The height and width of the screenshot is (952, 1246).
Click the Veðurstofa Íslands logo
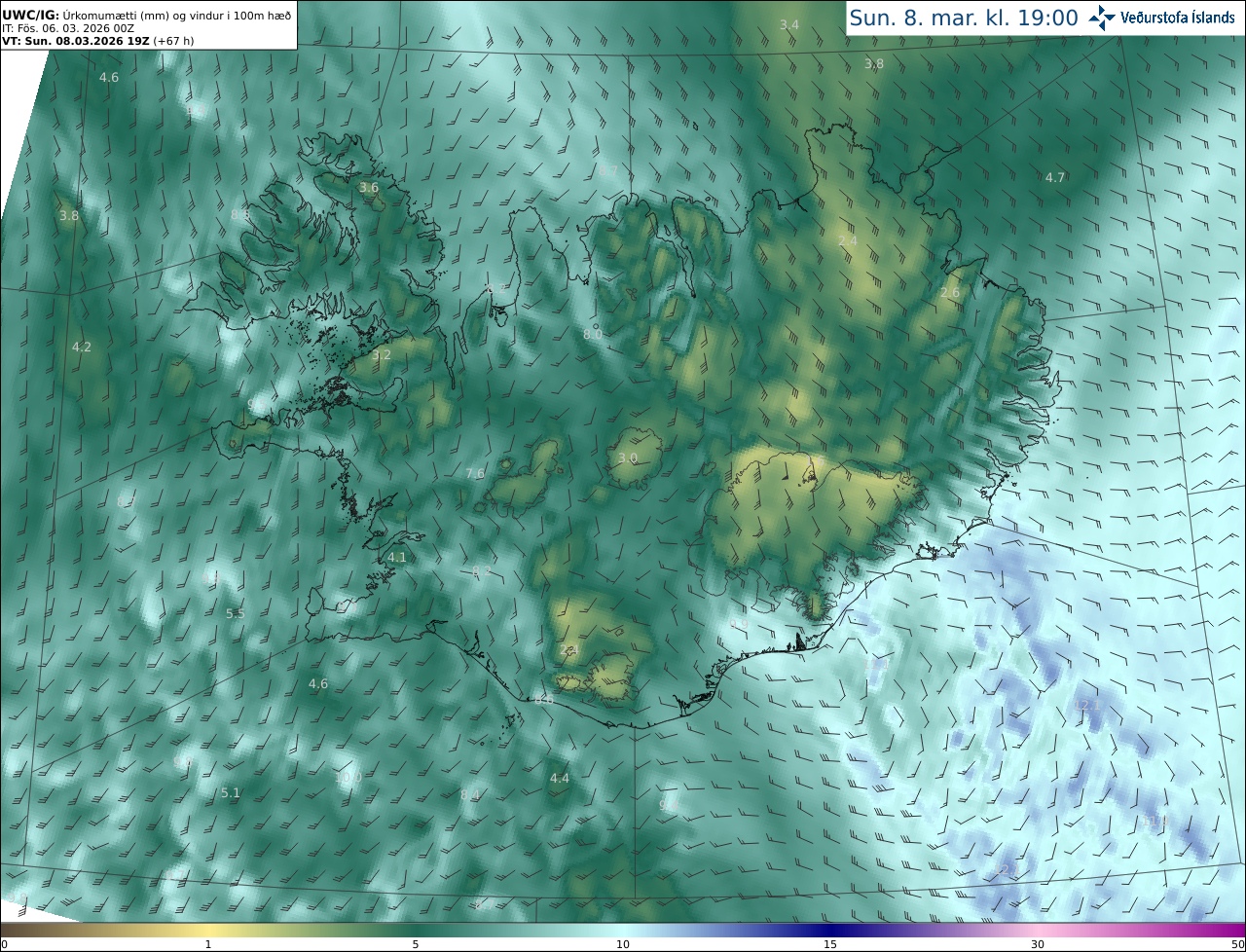pos(1163,18)
